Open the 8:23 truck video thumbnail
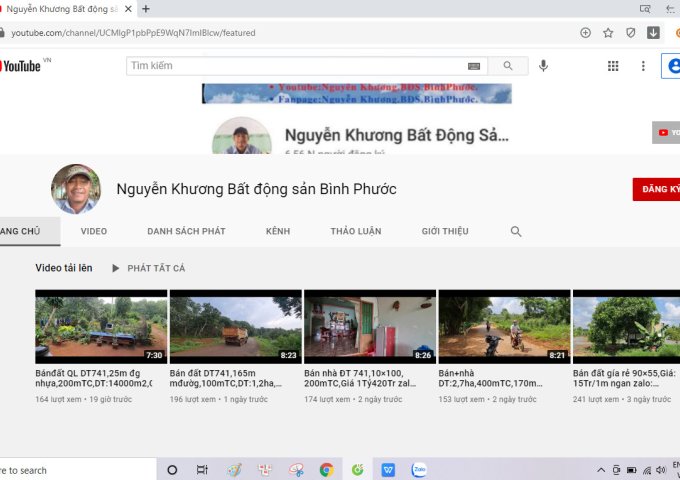The height and width of the screenshot is (480, 680). 235,327
